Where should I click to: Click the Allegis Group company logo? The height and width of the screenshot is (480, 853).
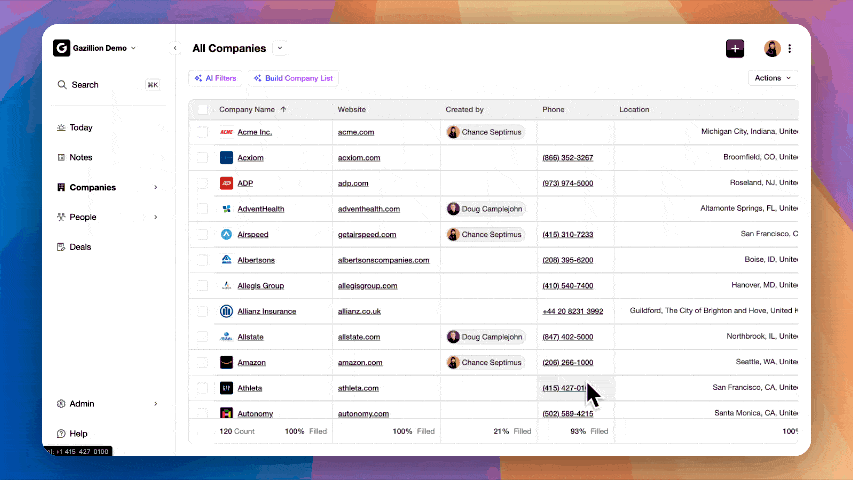pos(226,286)
